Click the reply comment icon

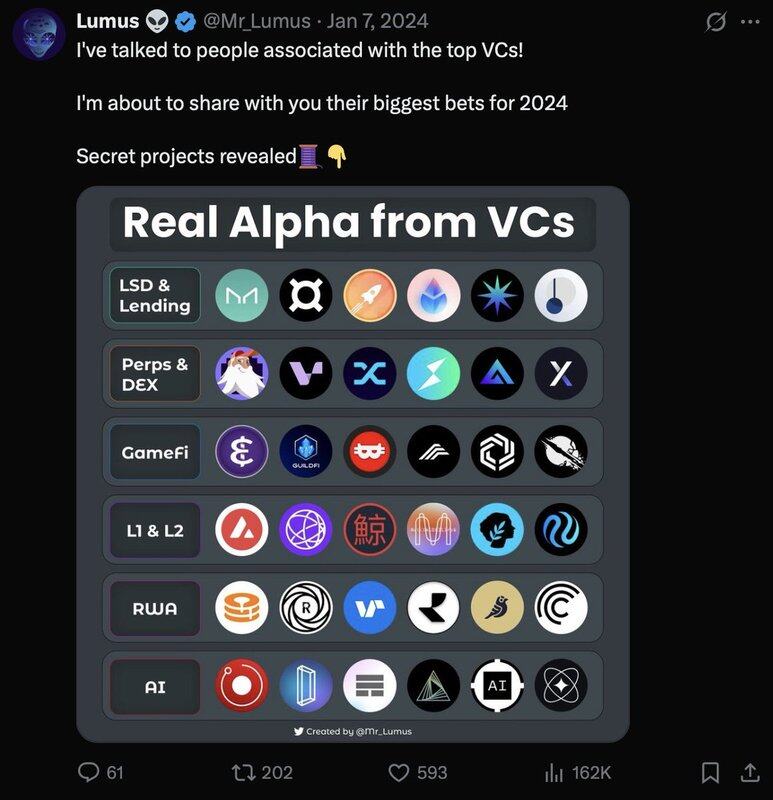(x=89, y=772)
